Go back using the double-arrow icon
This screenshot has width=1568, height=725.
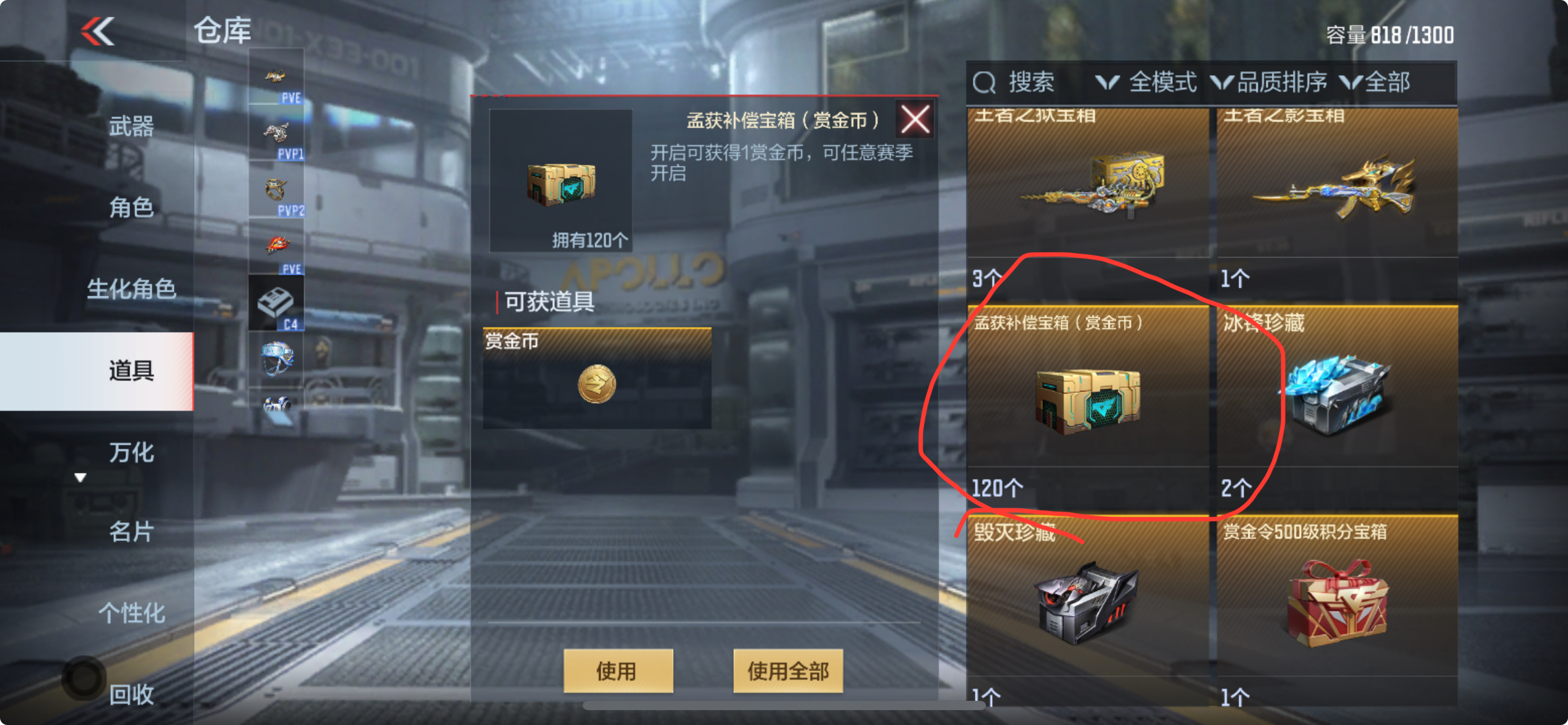coord(98,31)
